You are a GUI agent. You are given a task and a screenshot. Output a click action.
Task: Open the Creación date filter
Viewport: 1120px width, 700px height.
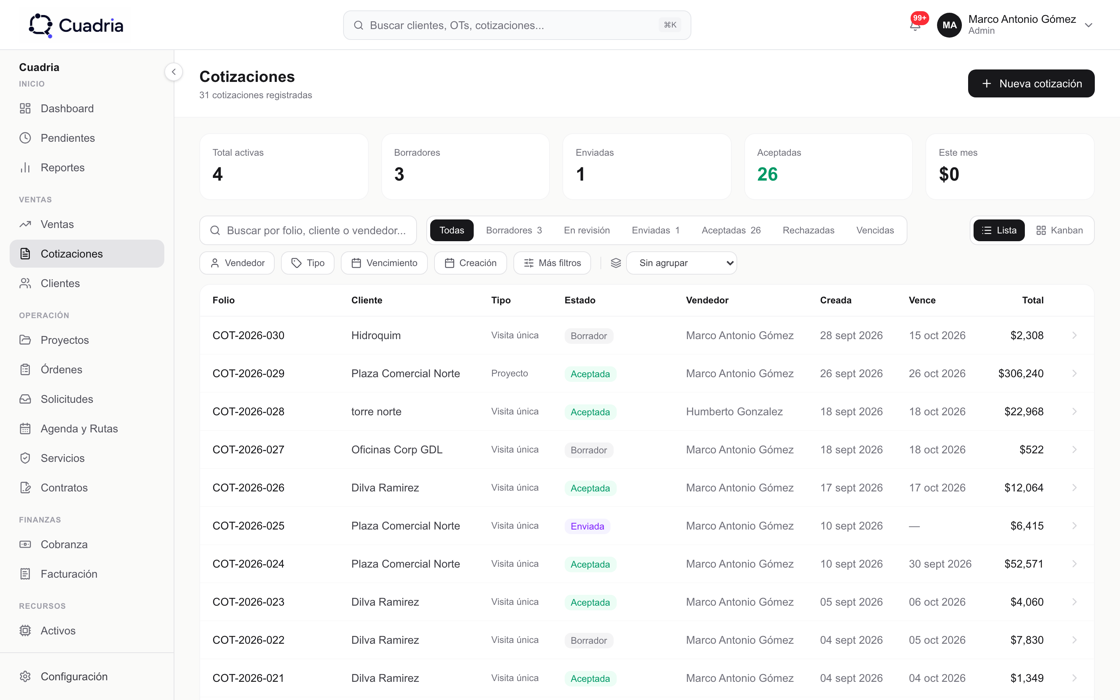(x=471, y=263)
